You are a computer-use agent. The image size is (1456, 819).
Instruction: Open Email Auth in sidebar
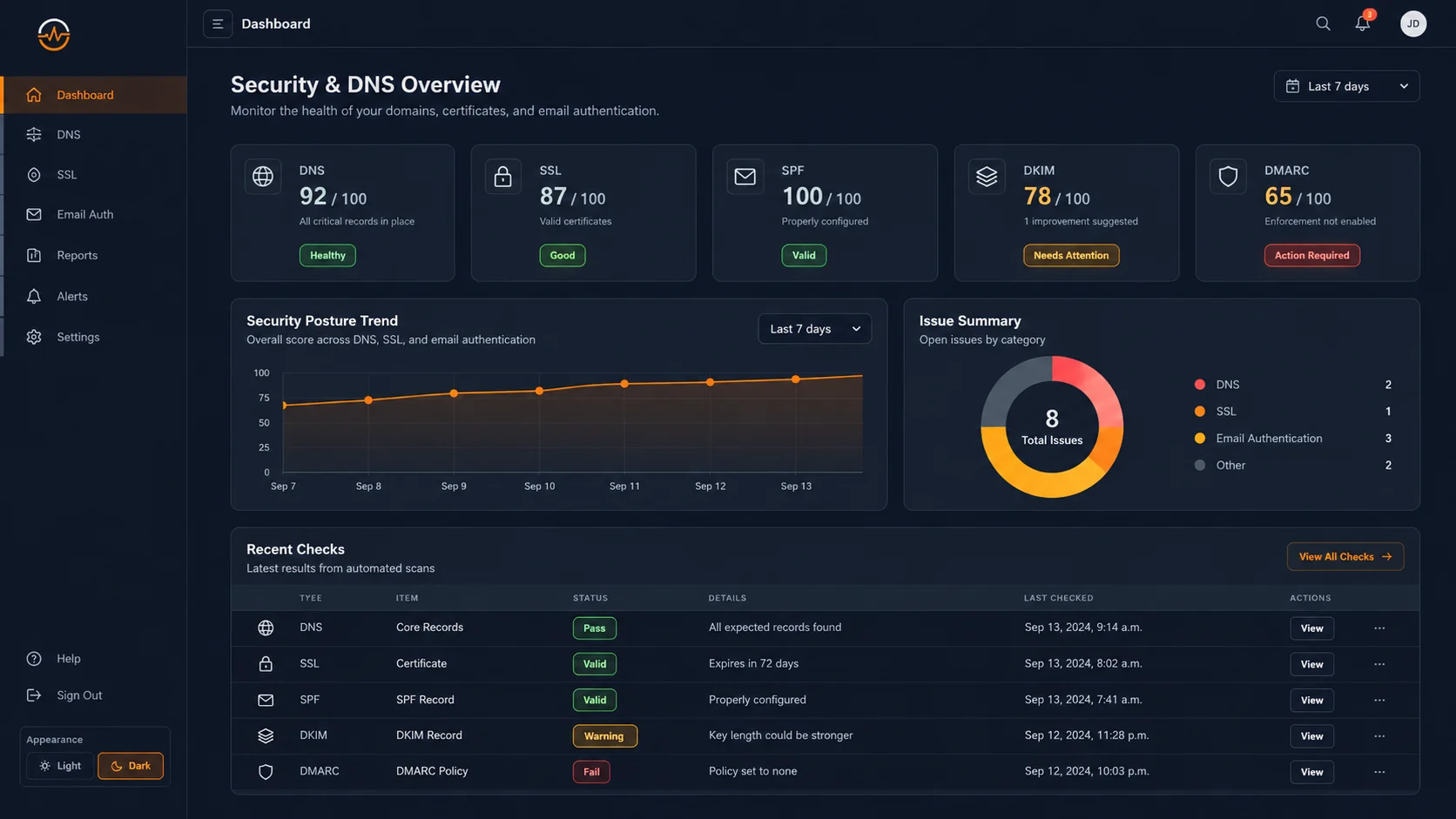click(94, 214)
